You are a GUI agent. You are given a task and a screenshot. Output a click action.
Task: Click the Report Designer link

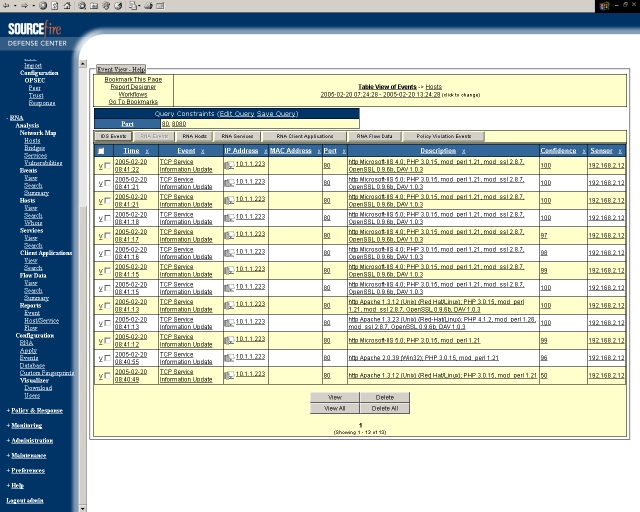pos(133,87)
